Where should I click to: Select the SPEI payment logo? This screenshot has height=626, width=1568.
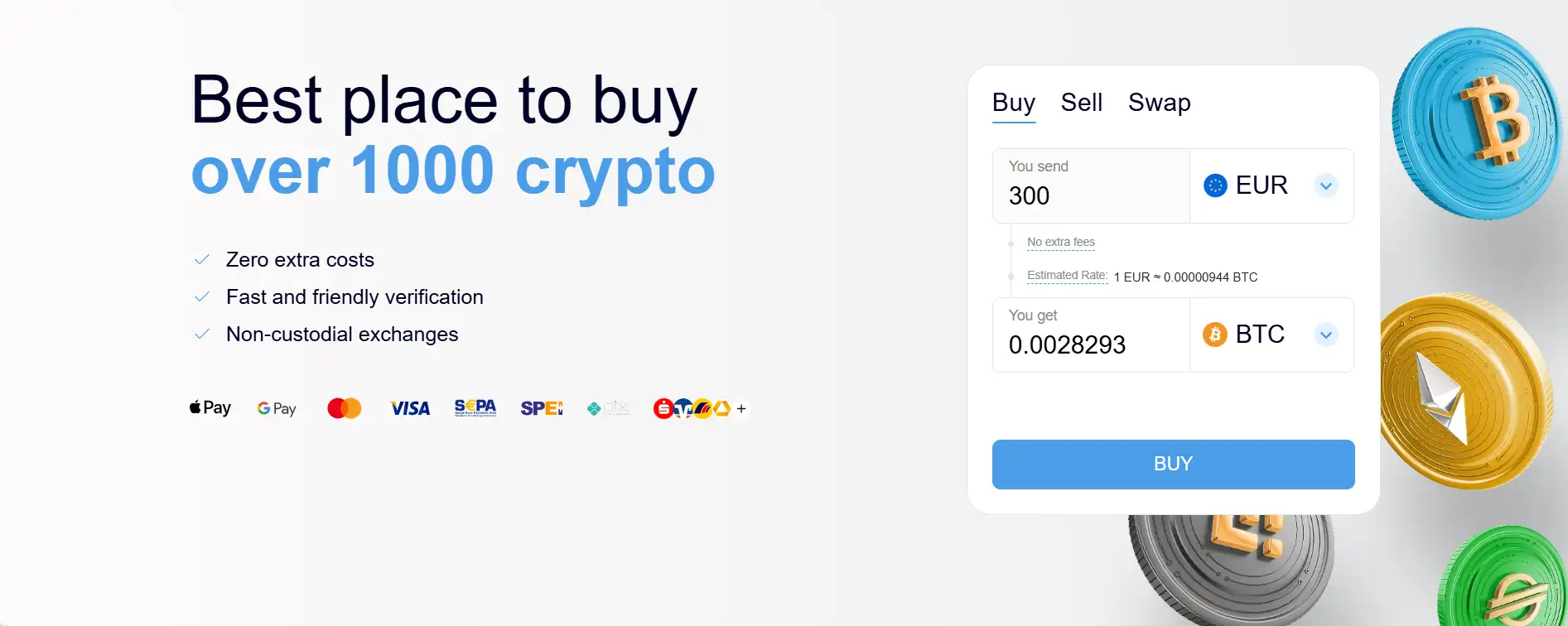click(x=542, y=408)
